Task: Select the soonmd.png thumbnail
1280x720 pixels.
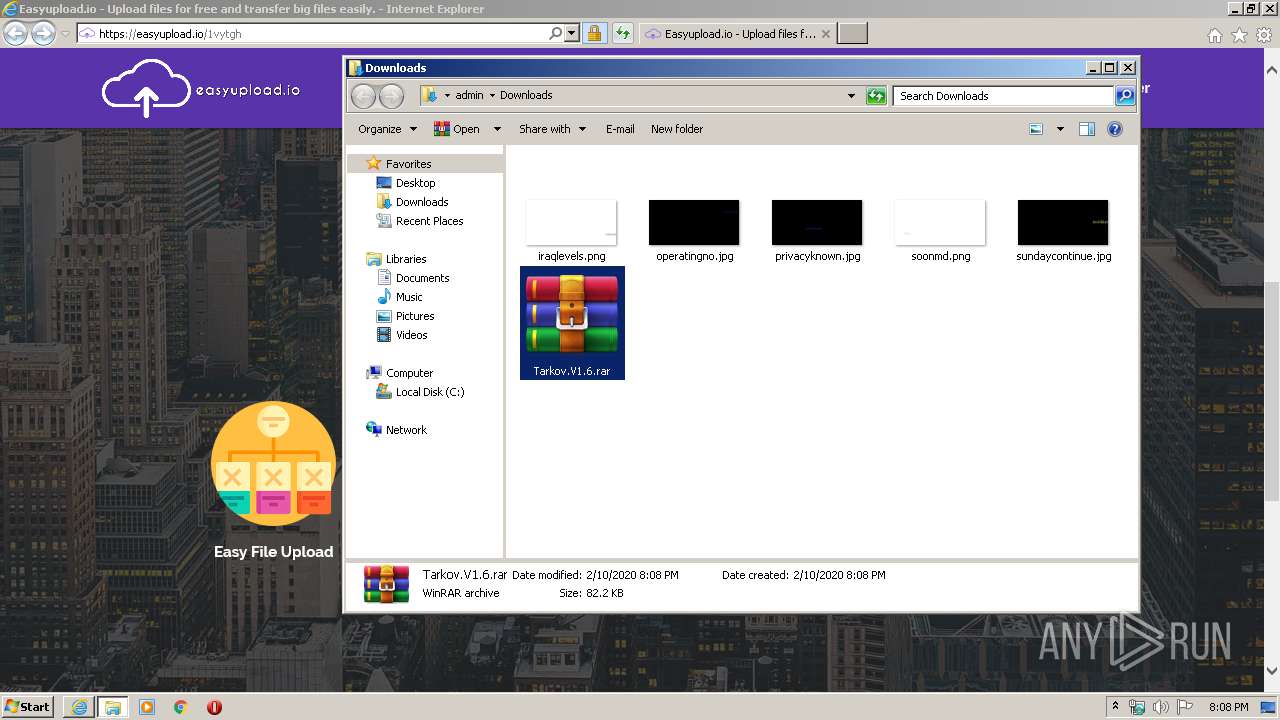Action: (940, 222)
